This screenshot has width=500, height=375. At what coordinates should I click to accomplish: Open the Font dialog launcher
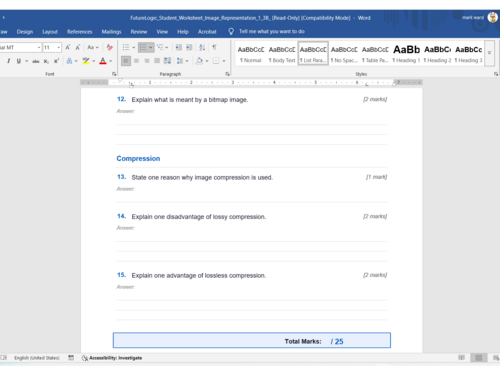tap(114, 74)
